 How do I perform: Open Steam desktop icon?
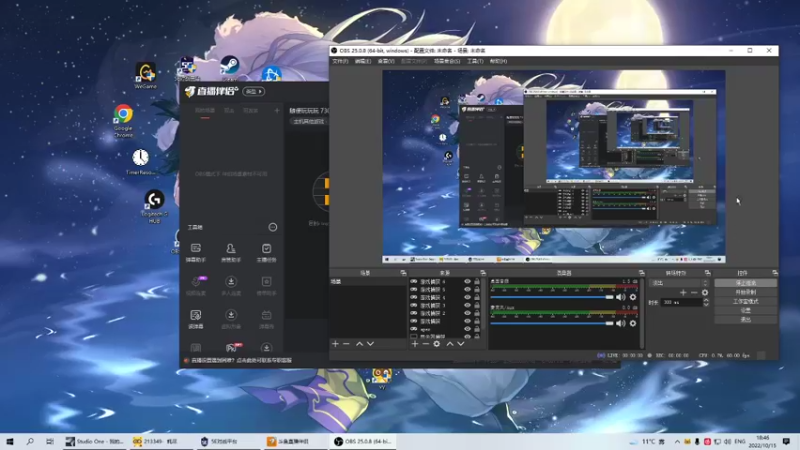pyautogui.click(x=230, y=67)
